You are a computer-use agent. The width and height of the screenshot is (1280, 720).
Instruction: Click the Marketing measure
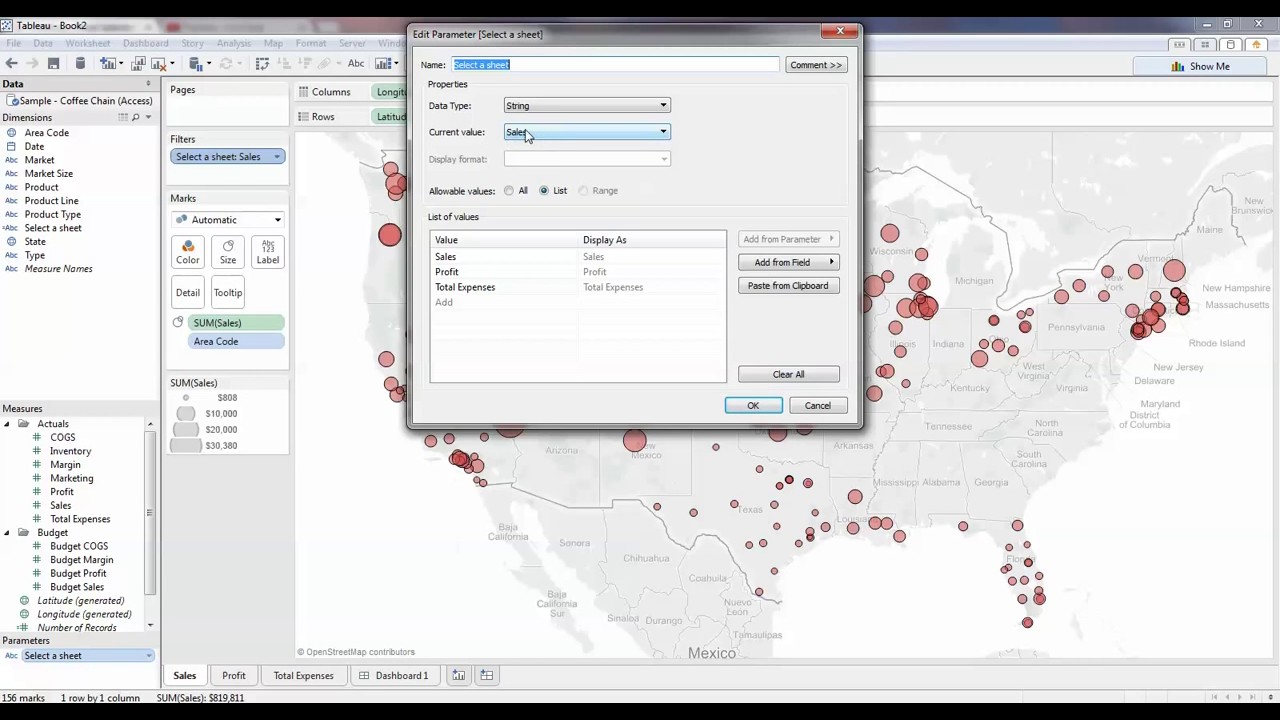[x=71, y=479]
